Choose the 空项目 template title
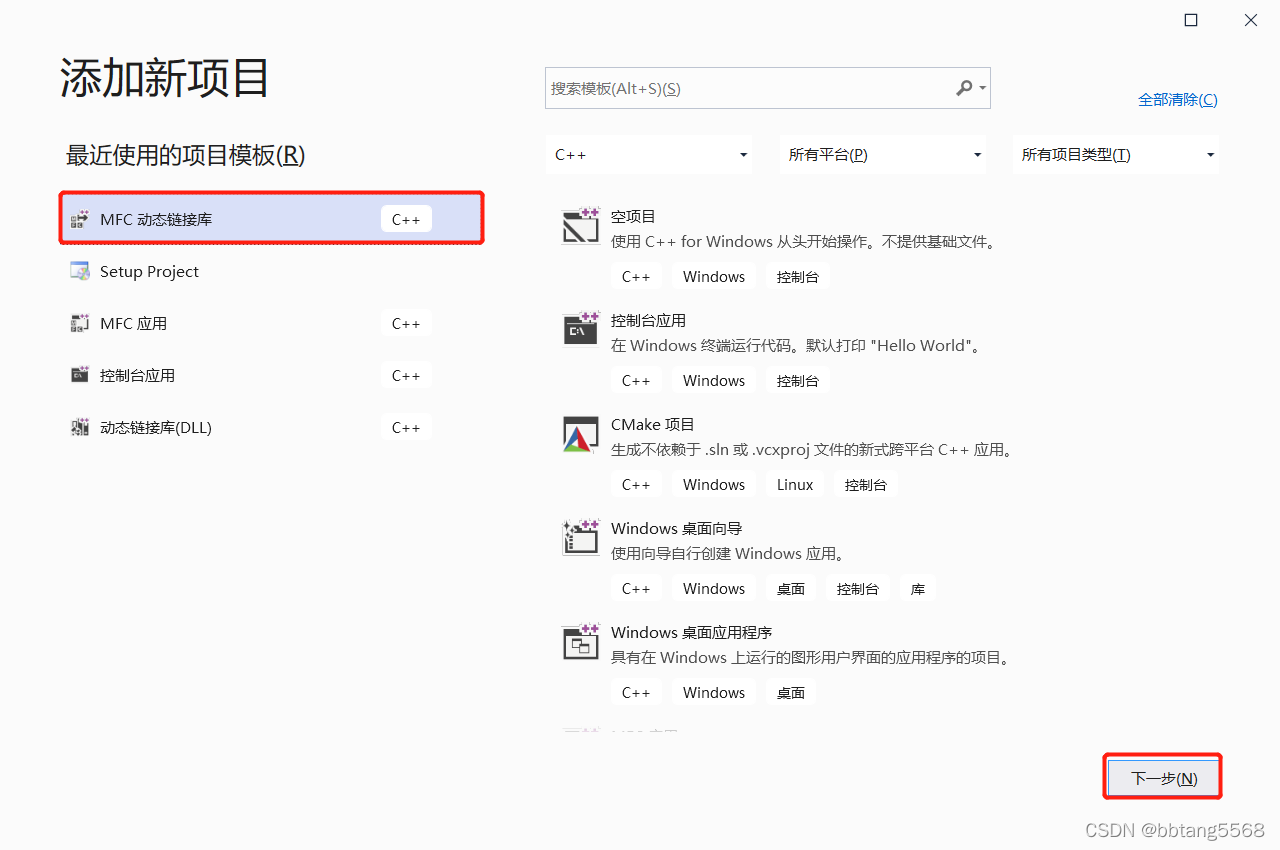This screenshot has width=1280, height=850. click(633, 216)
